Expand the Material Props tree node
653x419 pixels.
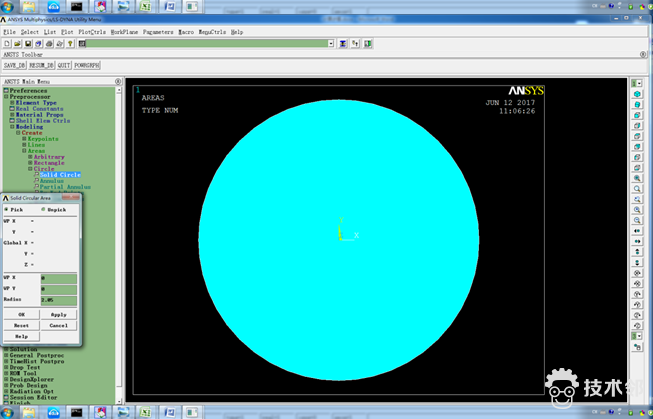point(12,115)
